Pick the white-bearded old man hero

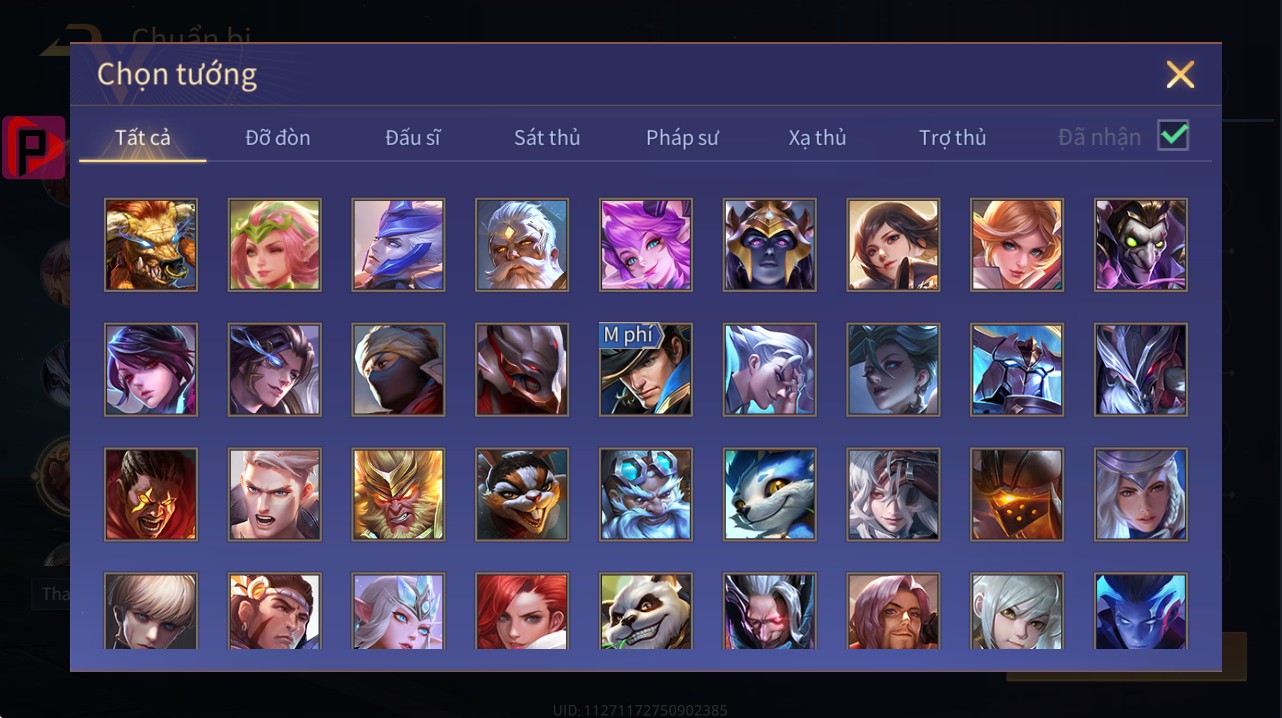[x=522, y=245]
